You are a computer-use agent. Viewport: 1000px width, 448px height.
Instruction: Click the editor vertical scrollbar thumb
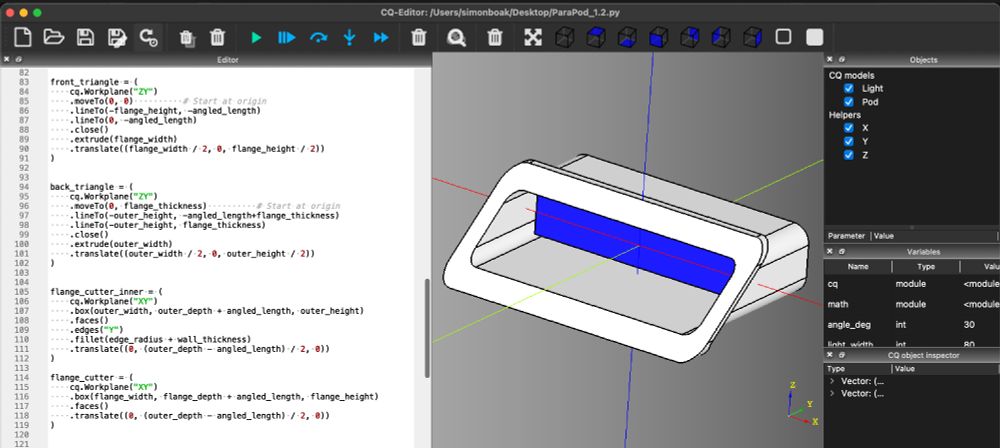(x=427, y=328)
